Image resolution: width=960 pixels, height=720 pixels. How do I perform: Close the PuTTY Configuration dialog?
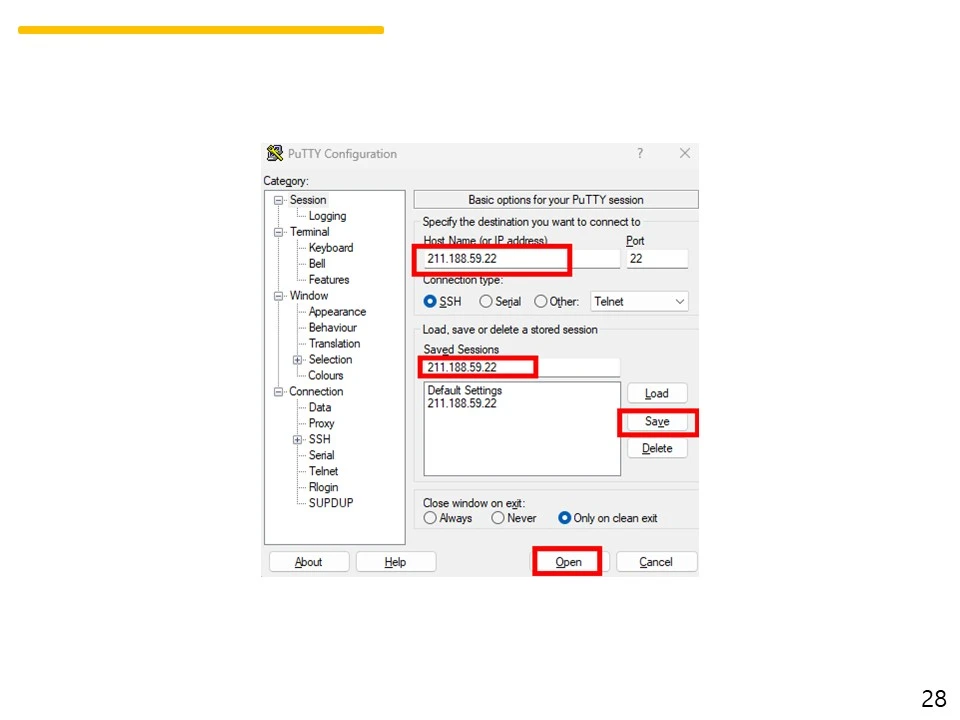click(684, 153)
